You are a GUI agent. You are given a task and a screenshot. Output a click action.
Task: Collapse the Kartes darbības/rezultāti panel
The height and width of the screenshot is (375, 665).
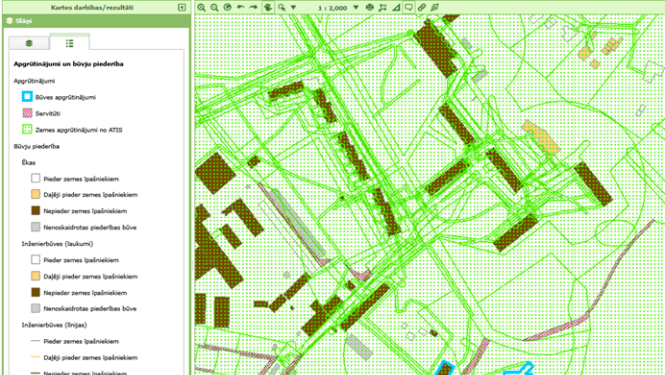(182, 7)
